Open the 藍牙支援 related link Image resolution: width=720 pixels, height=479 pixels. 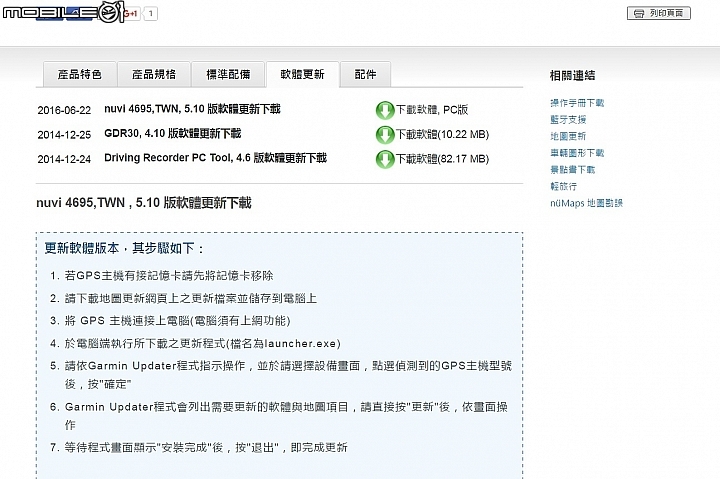(568, 119)
